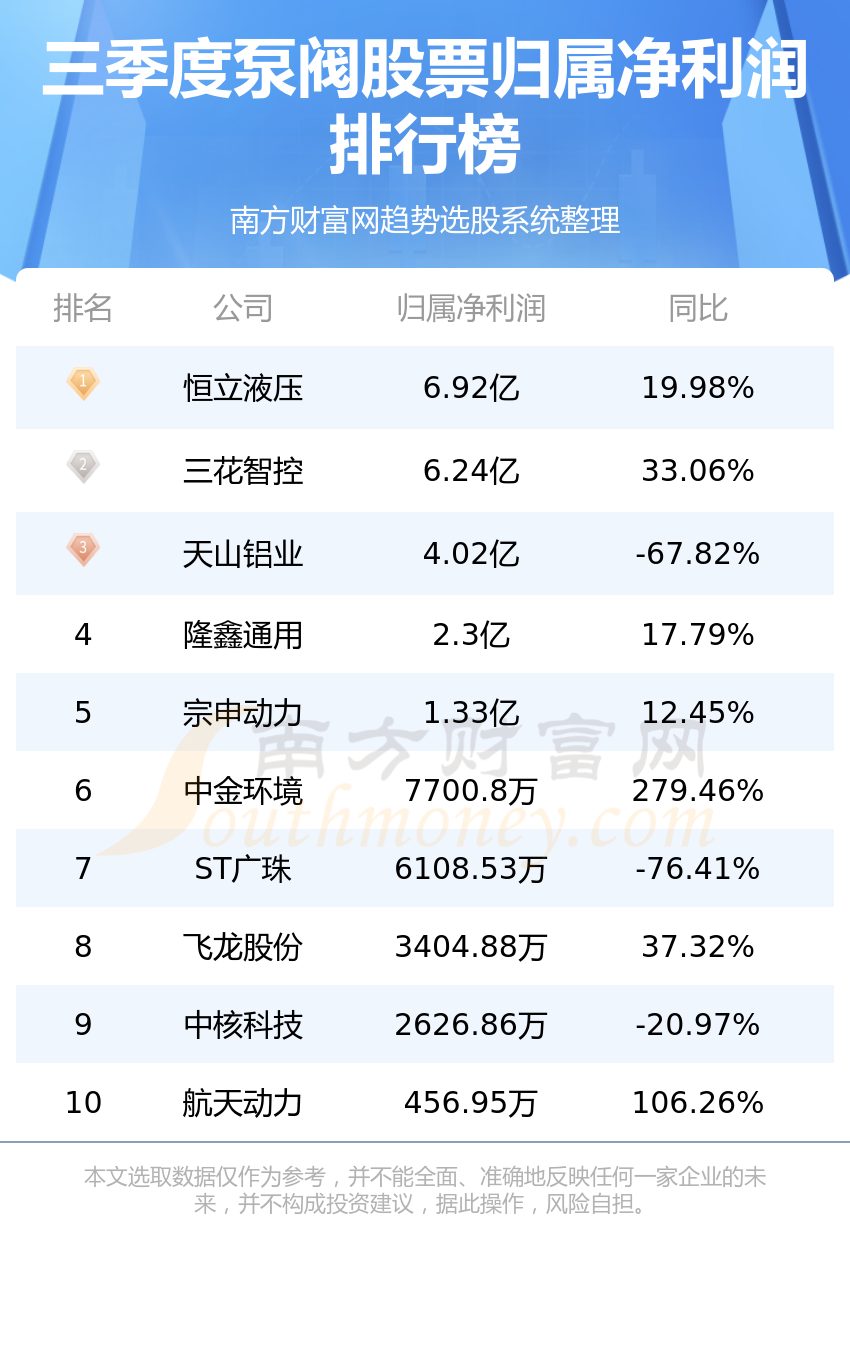Screen dimensions: 850x1350
Task: Select 航天动力 in the tenth row
Action: coord(243,1103)
